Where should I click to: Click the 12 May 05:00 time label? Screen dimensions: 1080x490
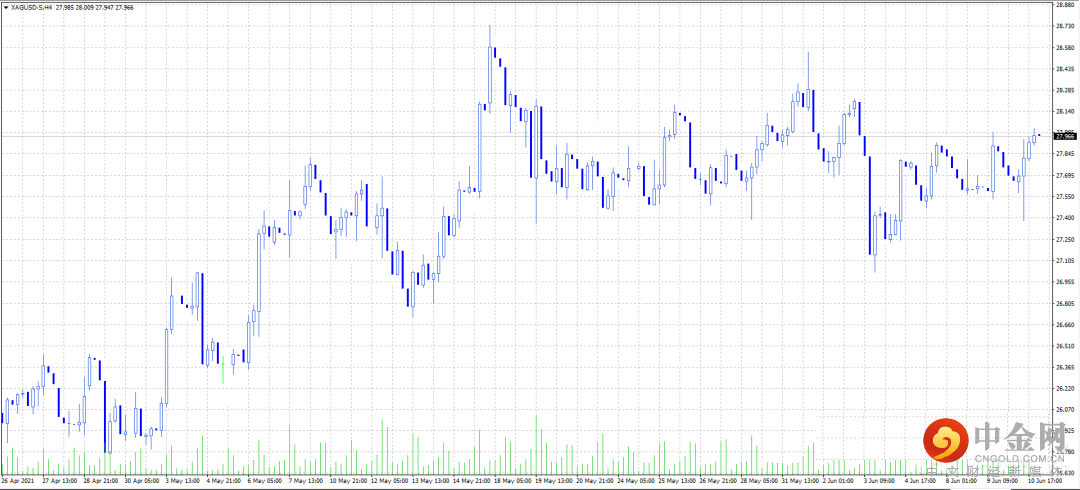click(389, 479)
